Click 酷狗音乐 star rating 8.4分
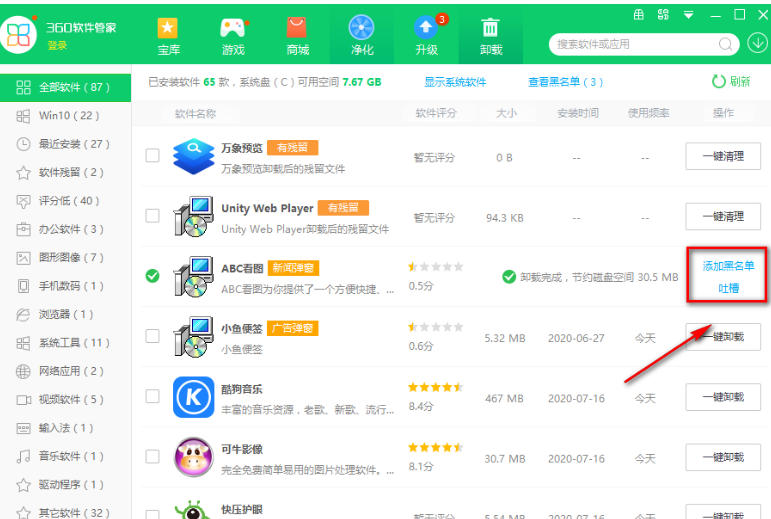The width and height of the screenshot is (771, 519). pos(435,387)
